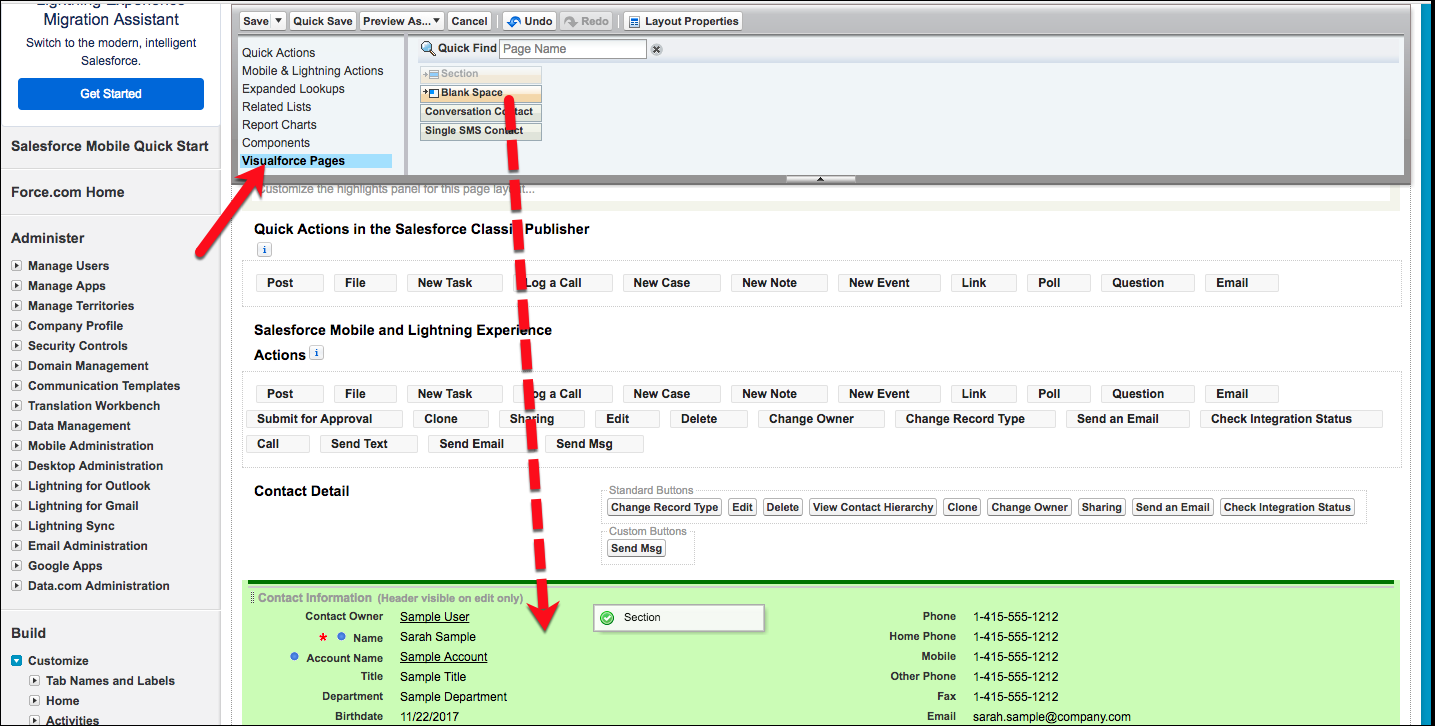Image resolution: width=1435 pixels, height=726 pixels.
Task: Expand Security Controls node
Action: (x=17, y=346)
